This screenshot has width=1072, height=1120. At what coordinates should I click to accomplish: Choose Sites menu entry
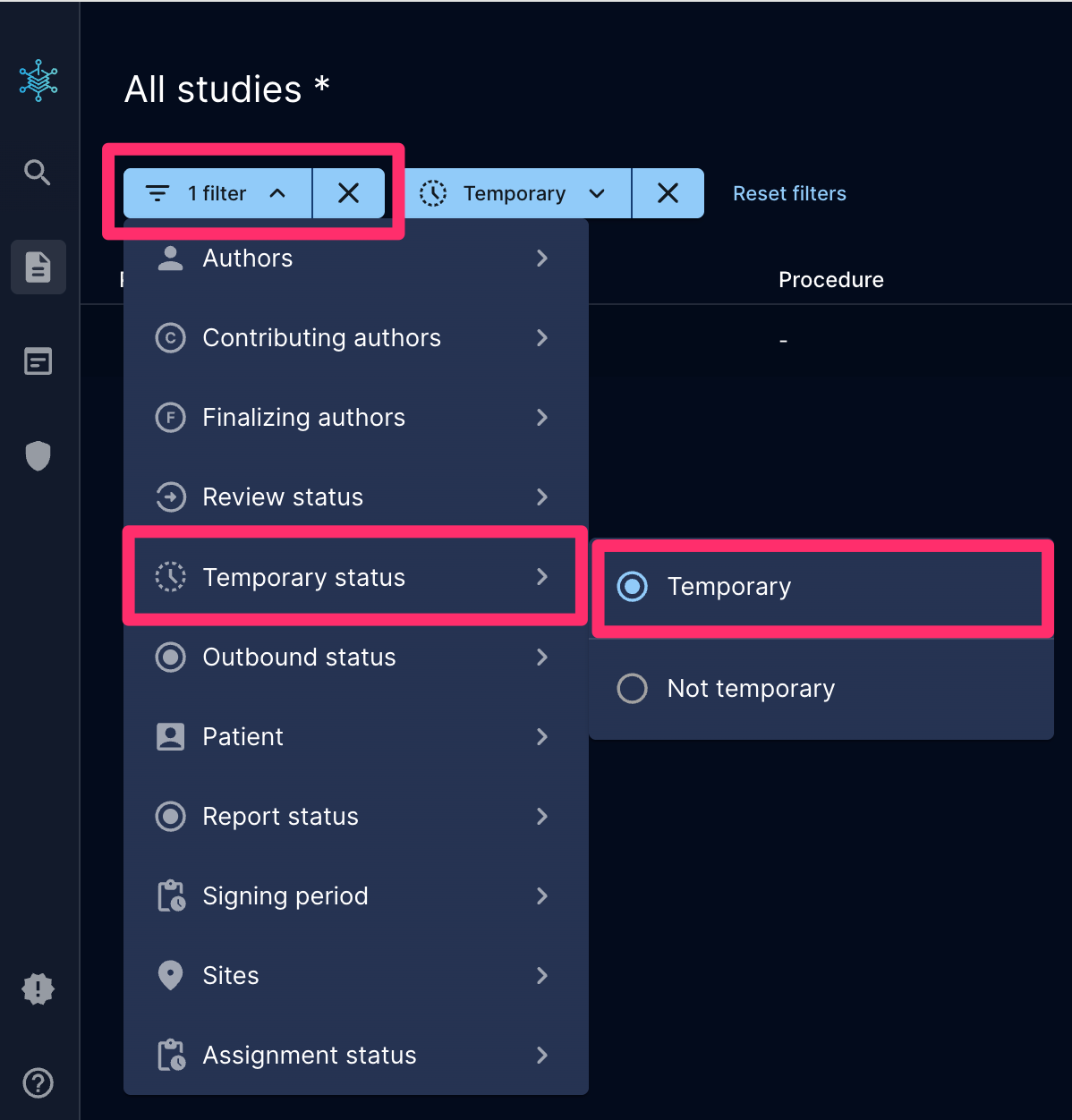point(355,975)
